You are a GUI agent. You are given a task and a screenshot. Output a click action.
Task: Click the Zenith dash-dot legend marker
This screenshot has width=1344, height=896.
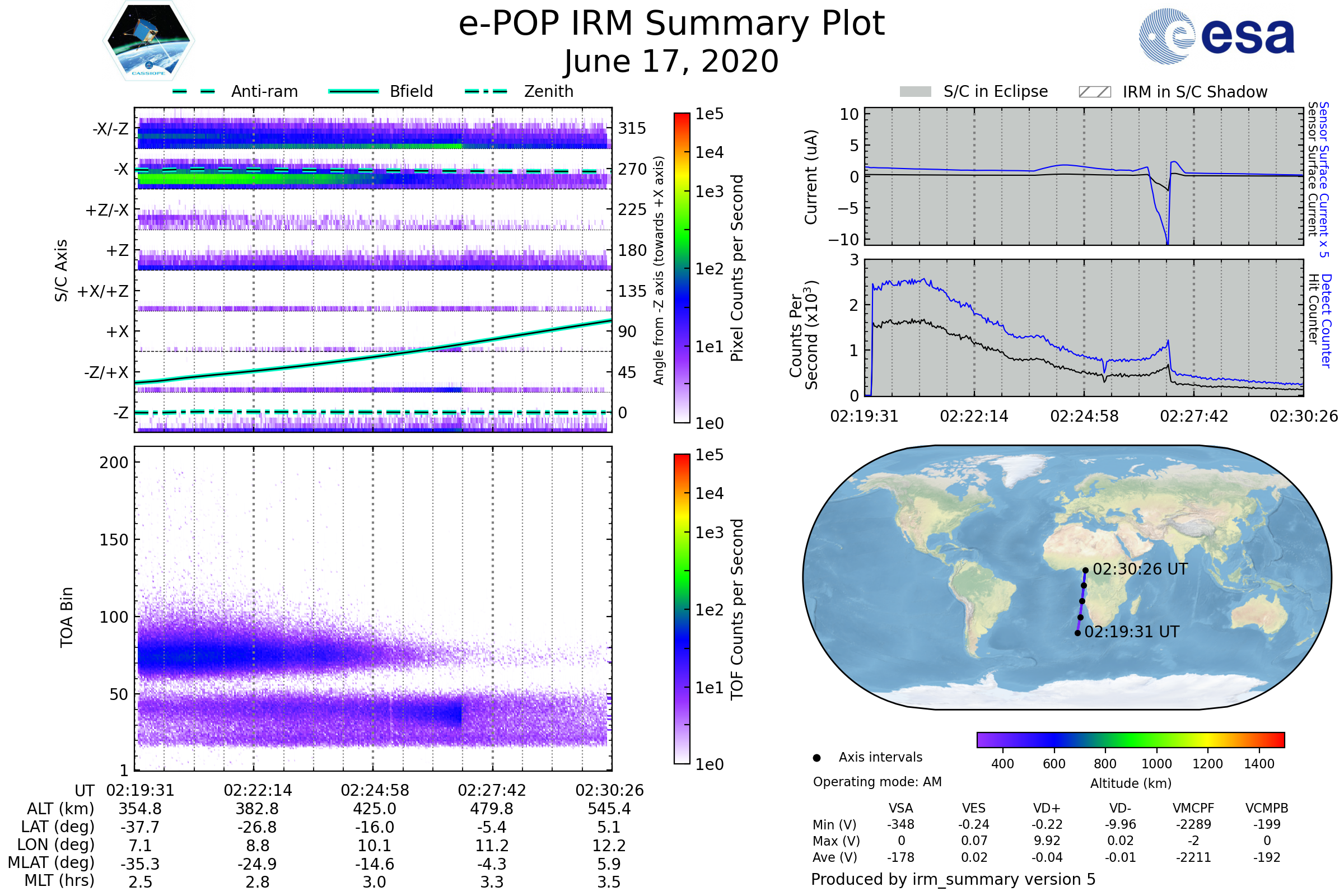tap(486, 91)
